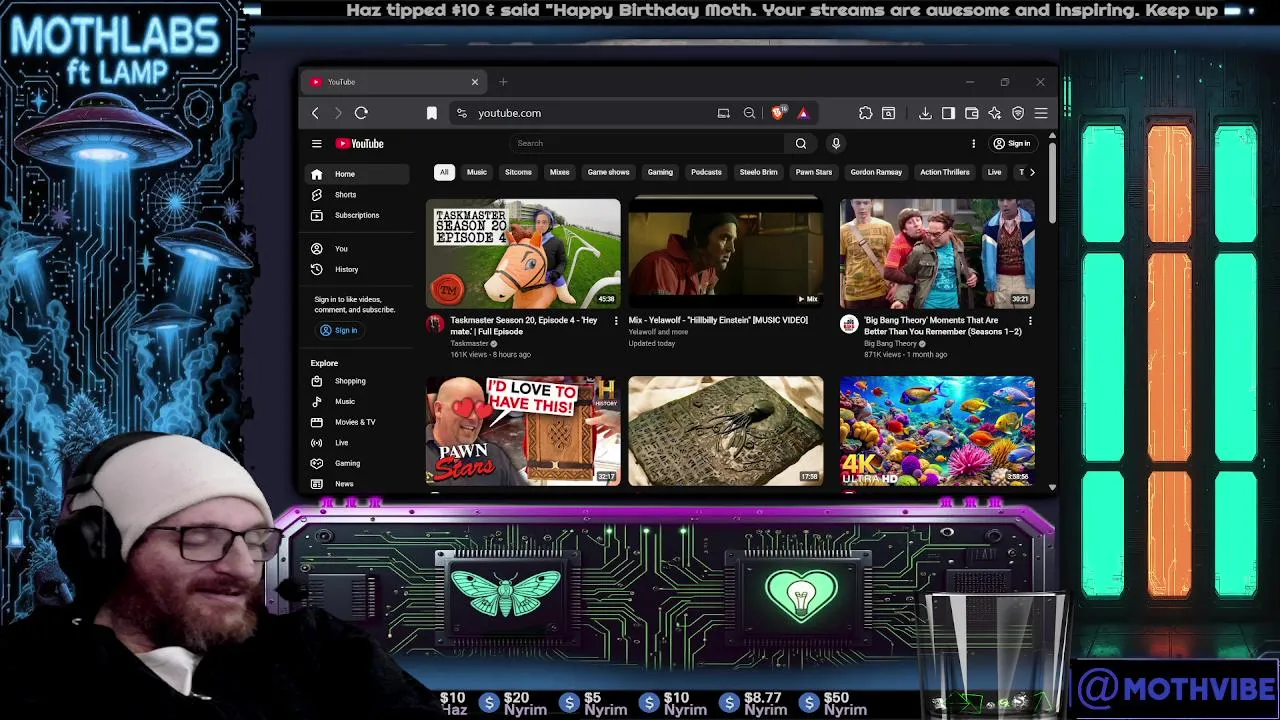Select the Podcasts filter chip
The width and height of the screenshot is (1280, 720).
(706, 172)
